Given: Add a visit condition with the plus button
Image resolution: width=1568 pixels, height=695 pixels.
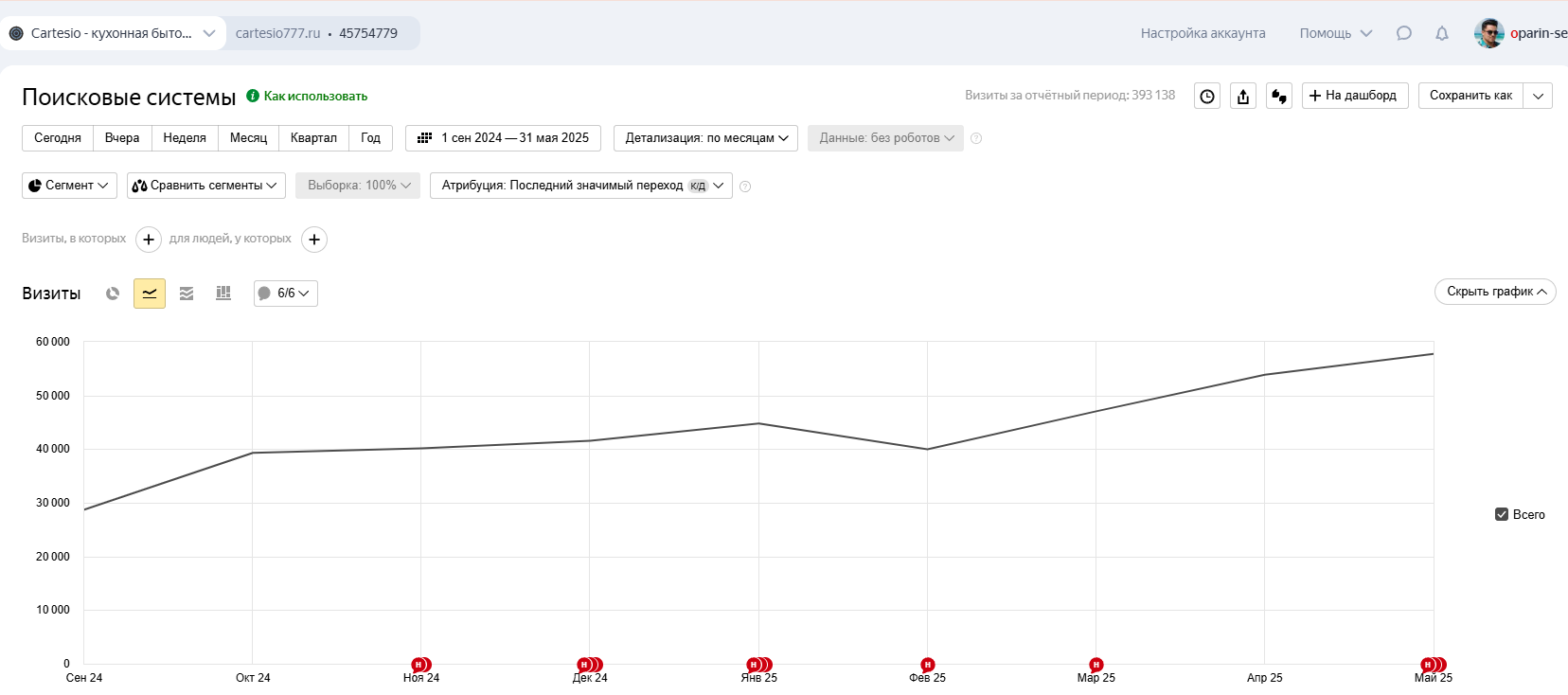Looking at the screenshot, I should pos(149,240).
